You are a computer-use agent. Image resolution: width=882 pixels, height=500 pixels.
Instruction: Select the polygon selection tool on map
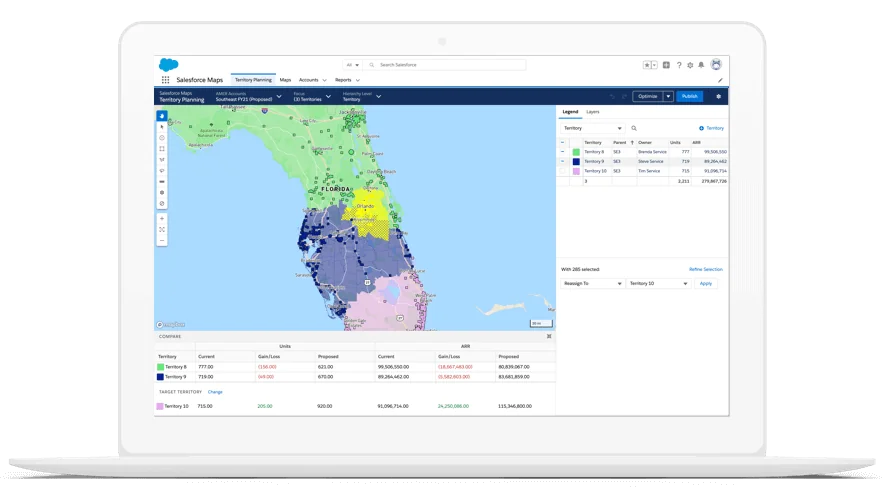[162, 160]
